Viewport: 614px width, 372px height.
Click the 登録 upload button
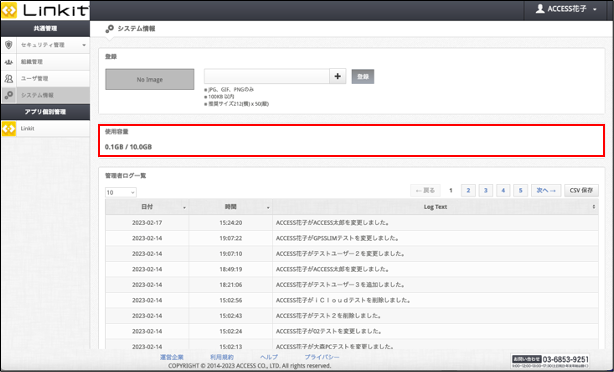[x=363, y=77]
